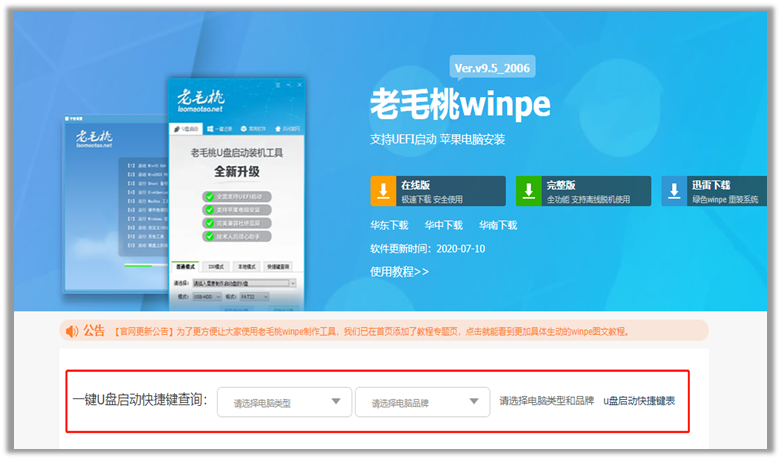This screenshot has height=460, width=782.
Task: Click the 常用软件 icon in the tool window
Action: click(x=244, y=129)
